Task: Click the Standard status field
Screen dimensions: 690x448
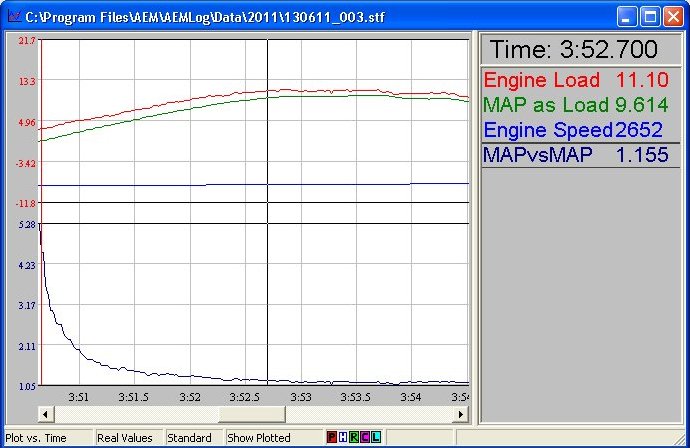Action: tap(190, 438)
